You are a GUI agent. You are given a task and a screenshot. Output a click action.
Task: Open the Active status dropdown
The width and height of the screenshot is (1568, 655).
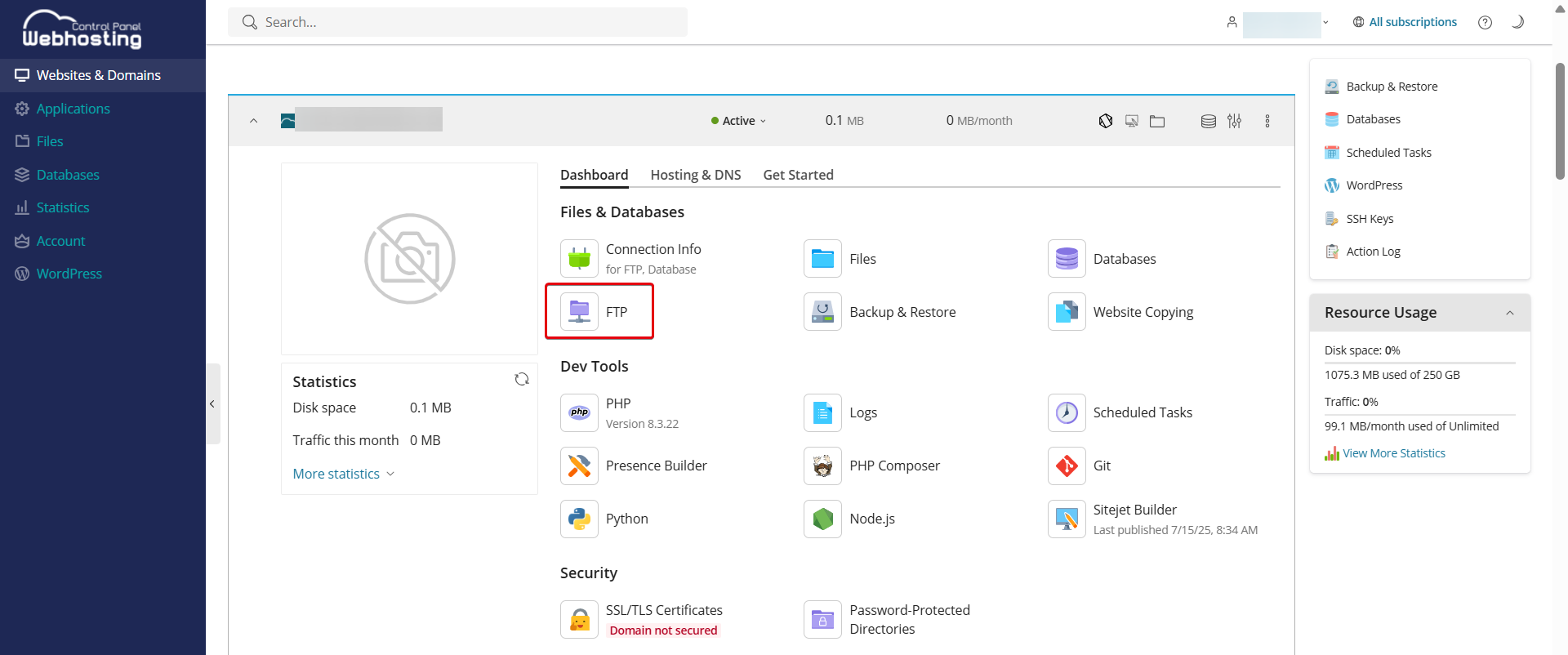tap(738, 121)
